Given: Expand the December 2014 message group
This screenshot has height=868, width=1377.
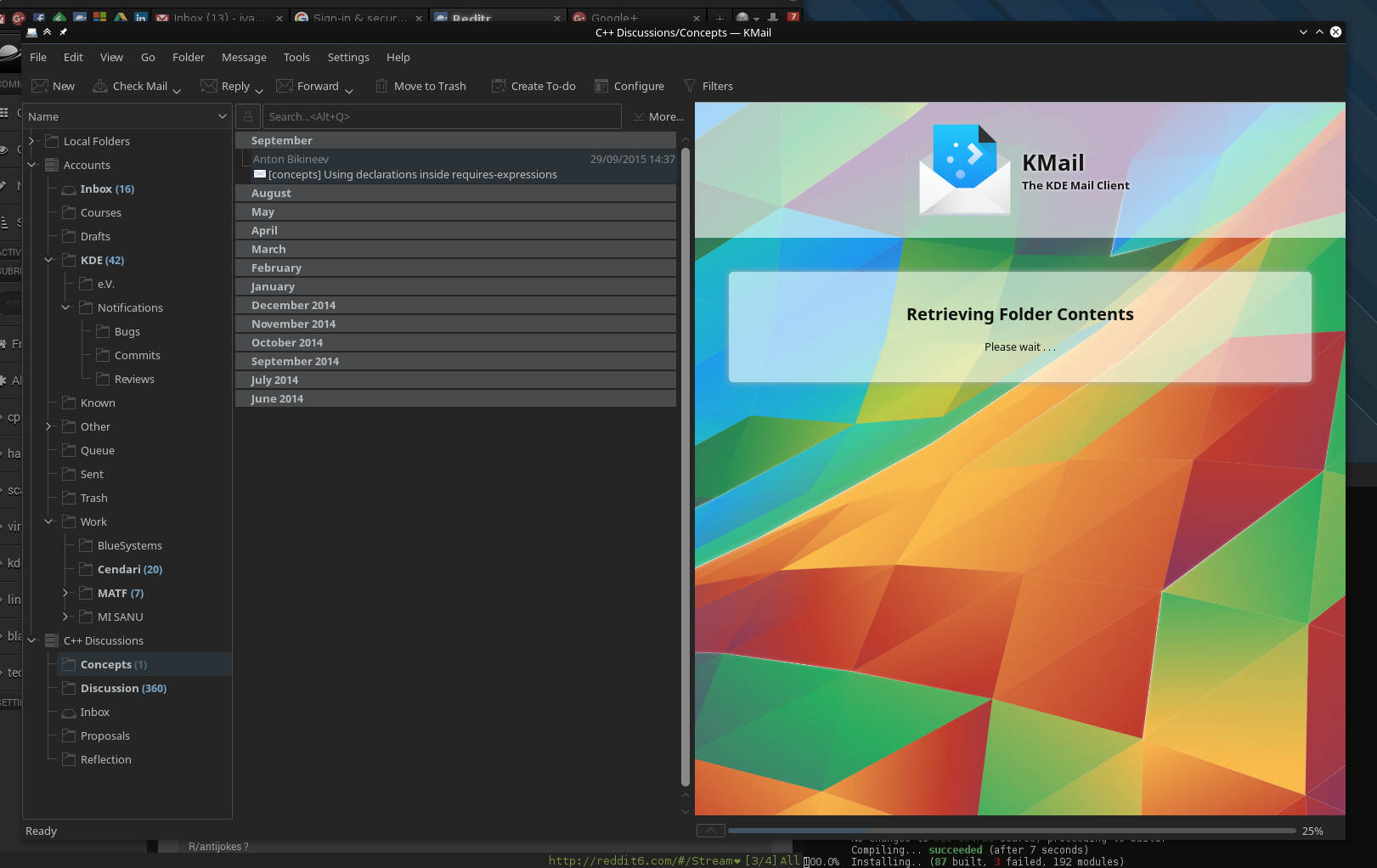Looking at the screenshot, I should [455, 305].
